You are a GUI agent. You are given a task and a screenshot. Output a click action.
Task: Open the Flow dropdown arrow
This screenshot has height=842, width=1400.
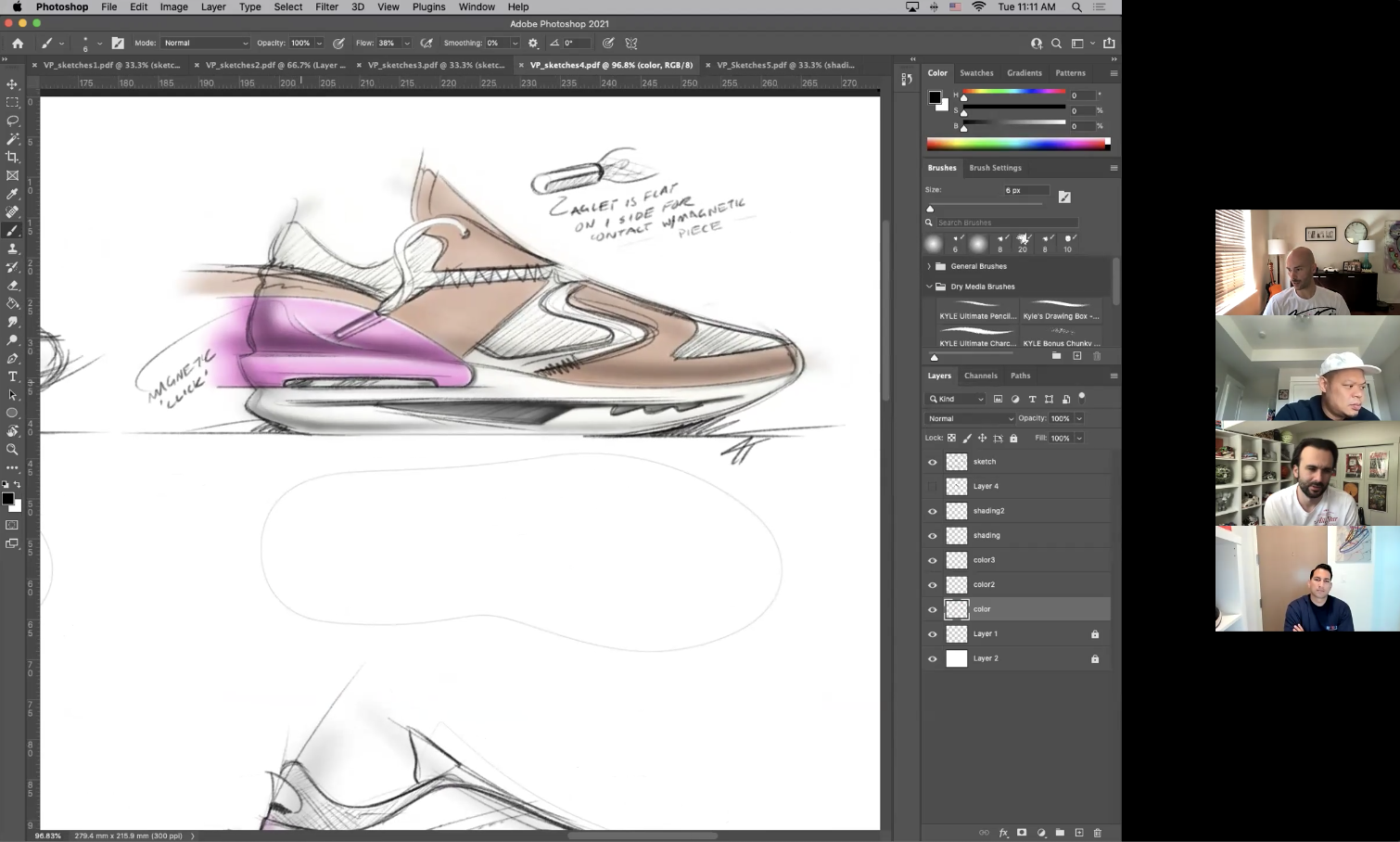pyautogui.click(x=406, y=43)
